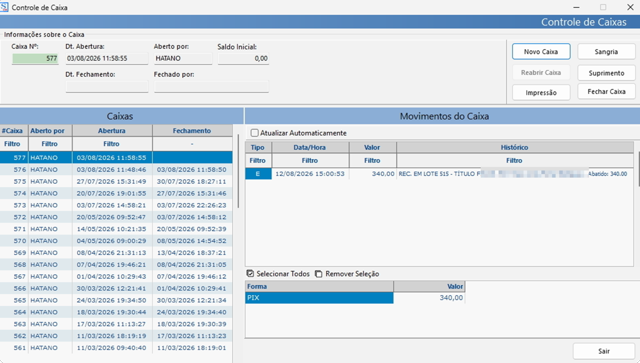Select caixa row 576
The image size is (640, 363).
click(116, 169)
